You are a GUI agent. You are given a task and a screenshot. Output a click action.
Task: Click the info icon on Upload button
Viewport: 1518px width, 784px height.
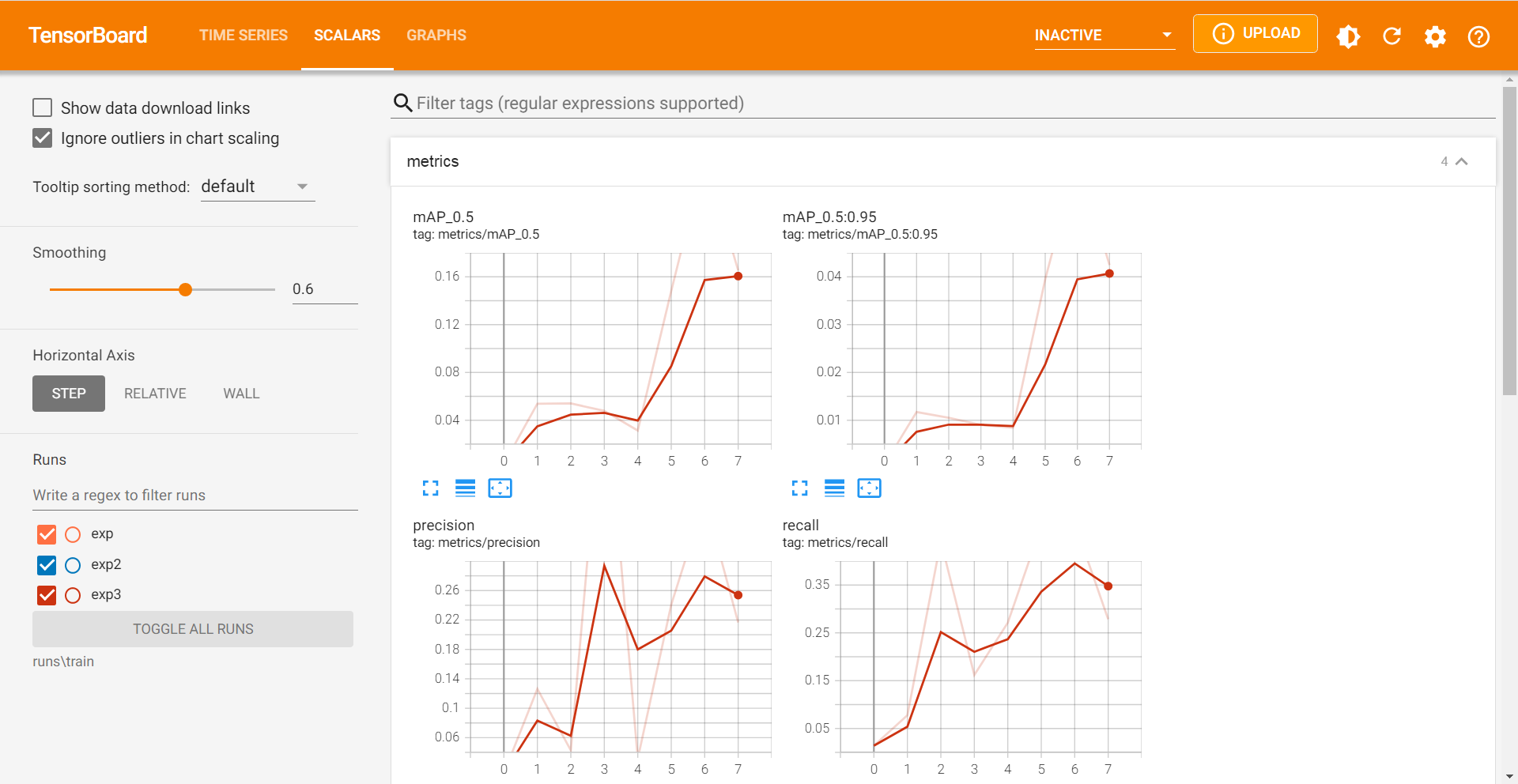(1223, 33)
